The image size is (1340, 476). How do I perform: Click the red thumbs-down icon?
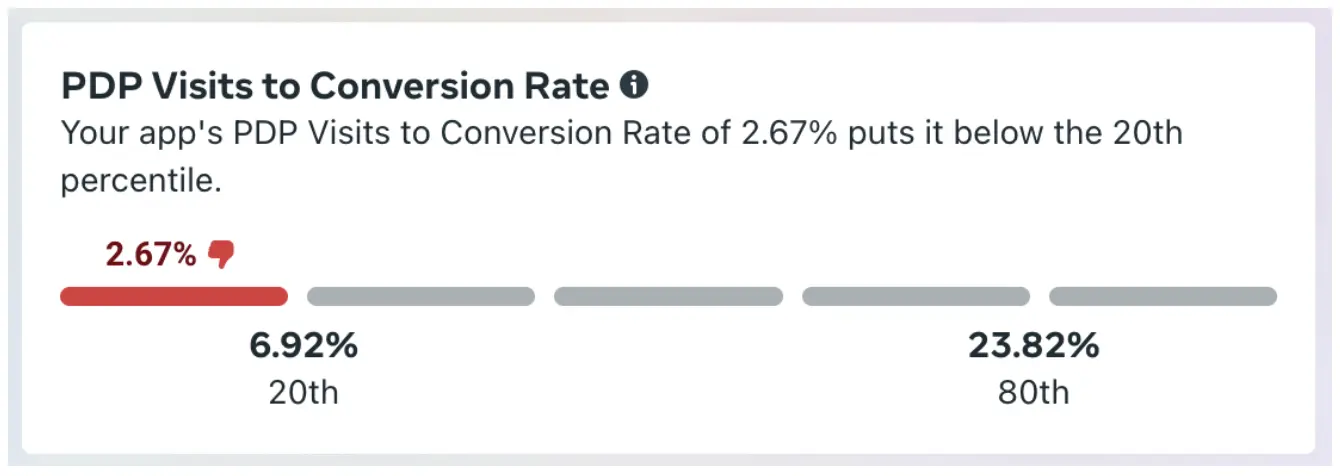[x=221, y=255]
